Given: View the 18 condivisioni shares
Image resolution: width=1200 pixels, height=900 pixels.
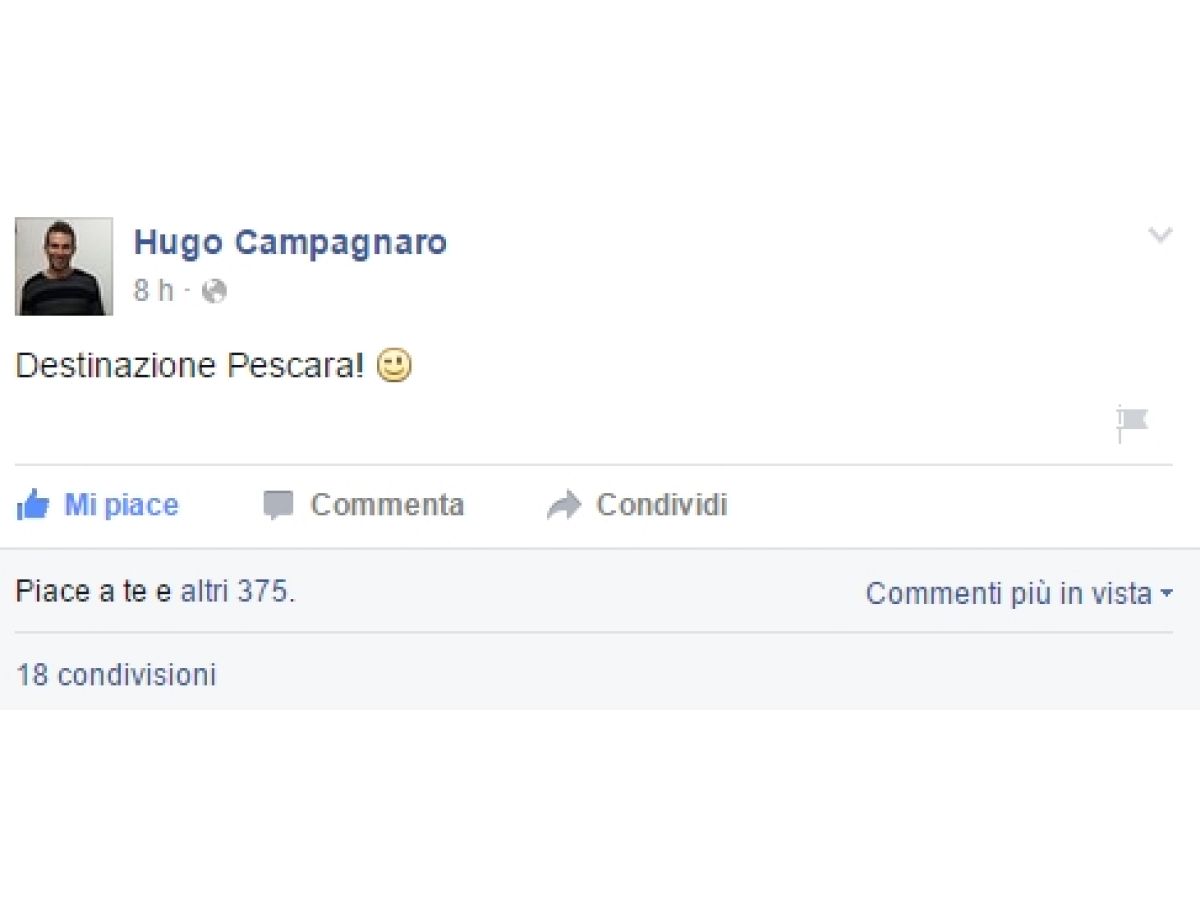Looking at the screenshot, I should tap(116, 675).
